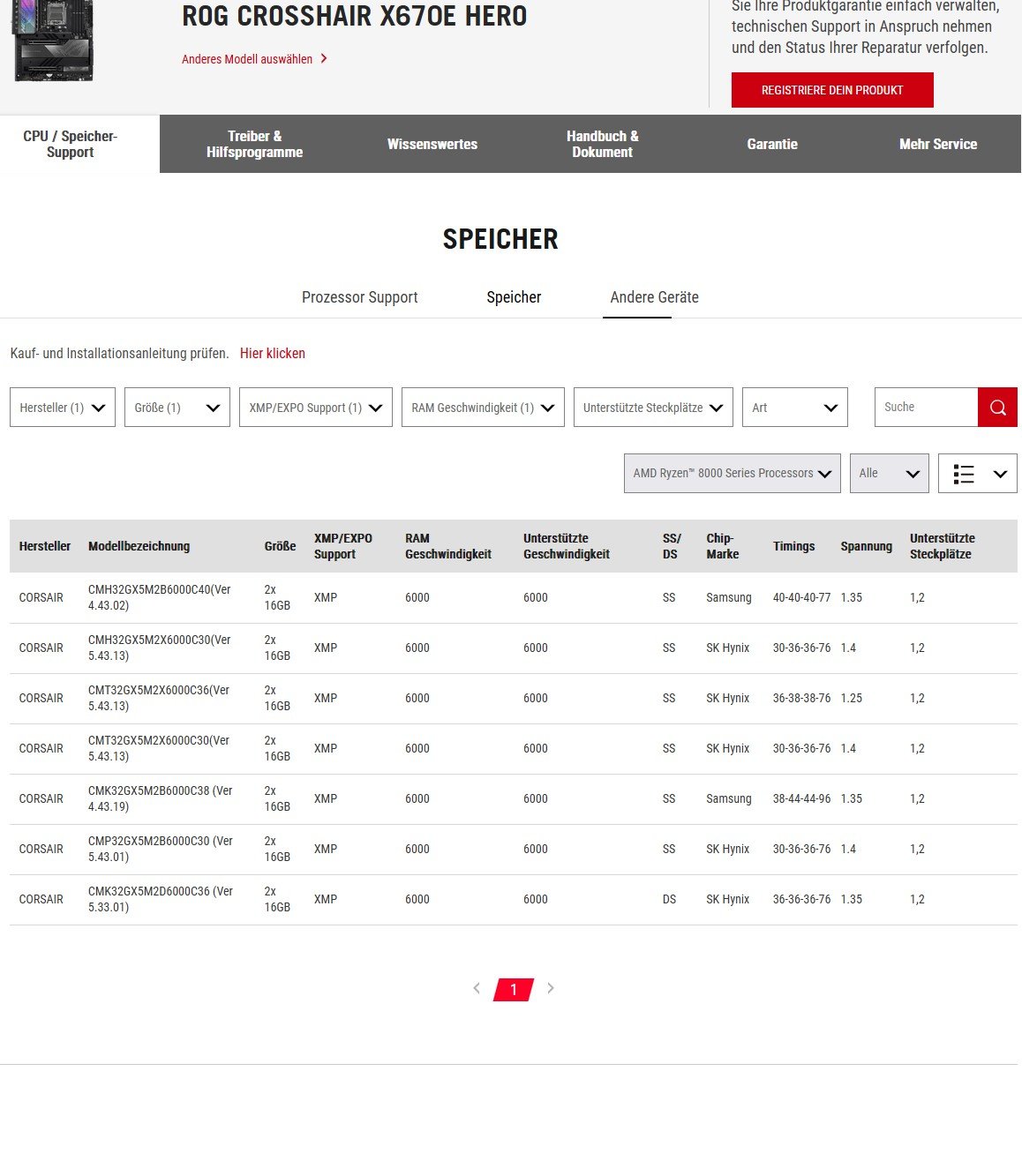Viewport: 1022px width, 1176px height.
Task: Click the ROG Crosshair motherboard thumbnail
Action: pyautogui.click(x=53, y=40)
